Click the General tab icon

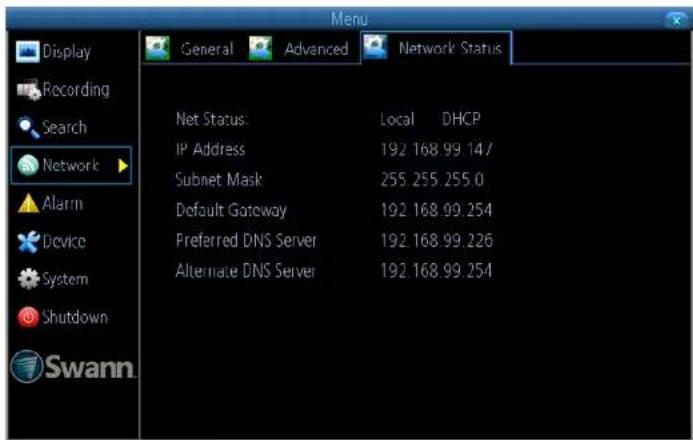coord(157,48)
